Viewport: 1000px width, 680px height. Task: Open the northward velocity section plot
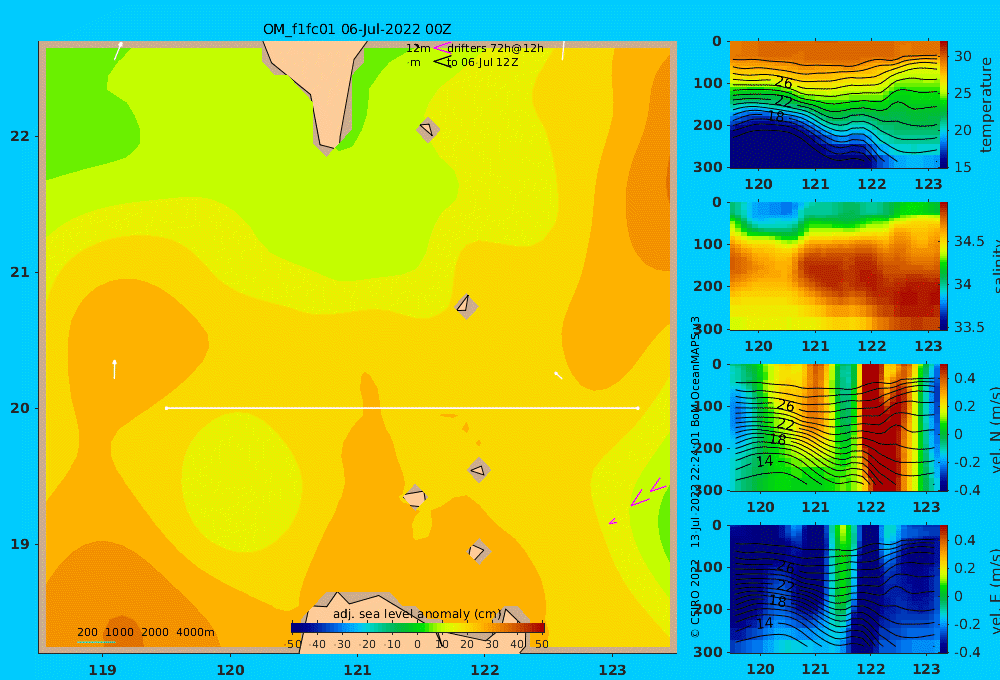click(834, 427)
